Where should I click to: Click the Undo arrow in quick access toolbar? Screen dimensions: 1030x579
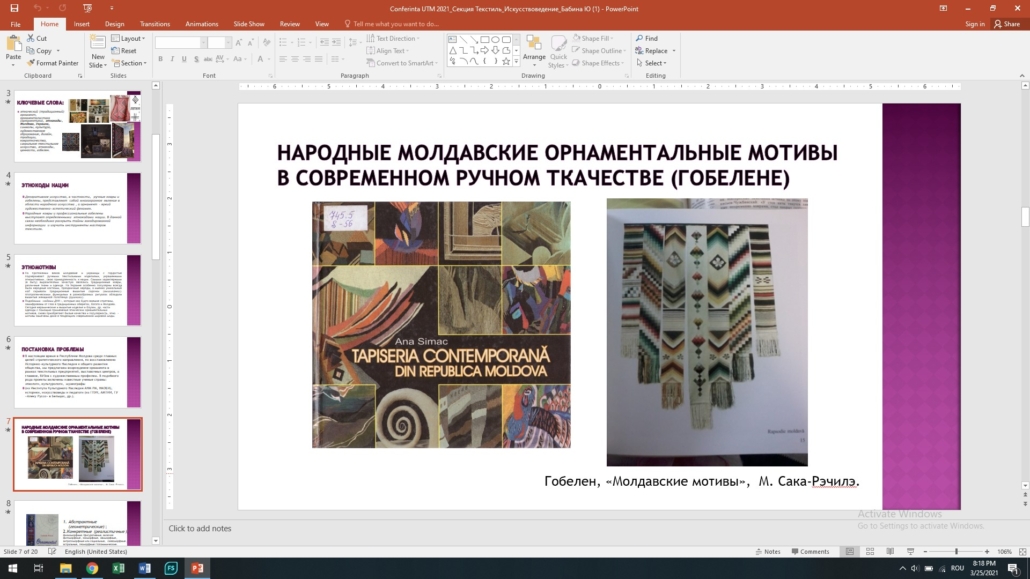(37, 9)
